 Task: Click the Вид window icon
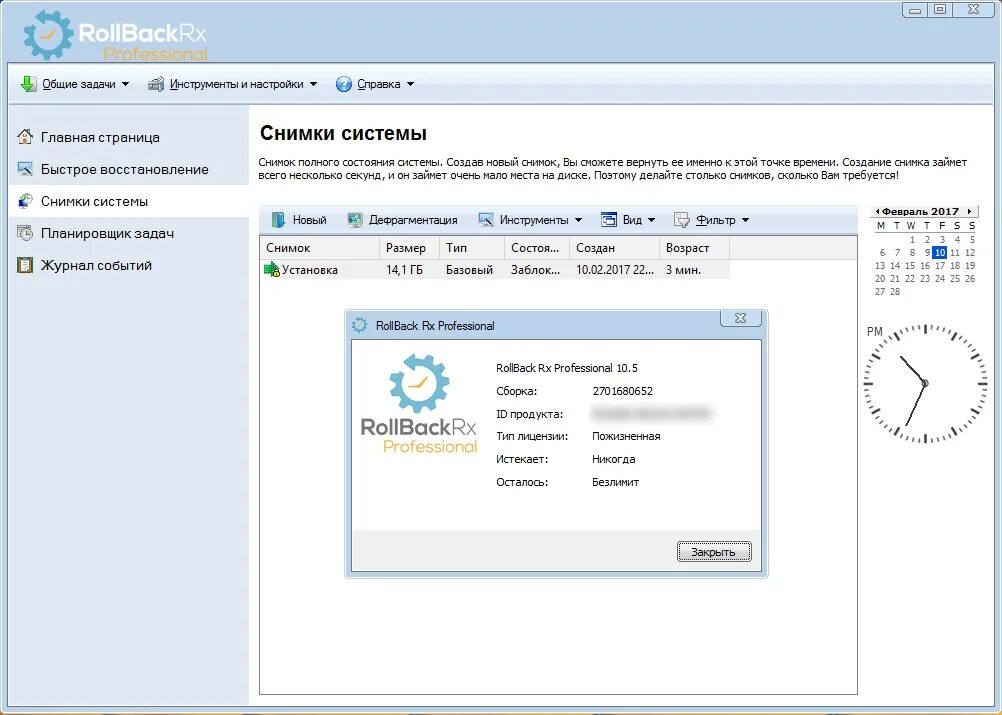[608, 220]
